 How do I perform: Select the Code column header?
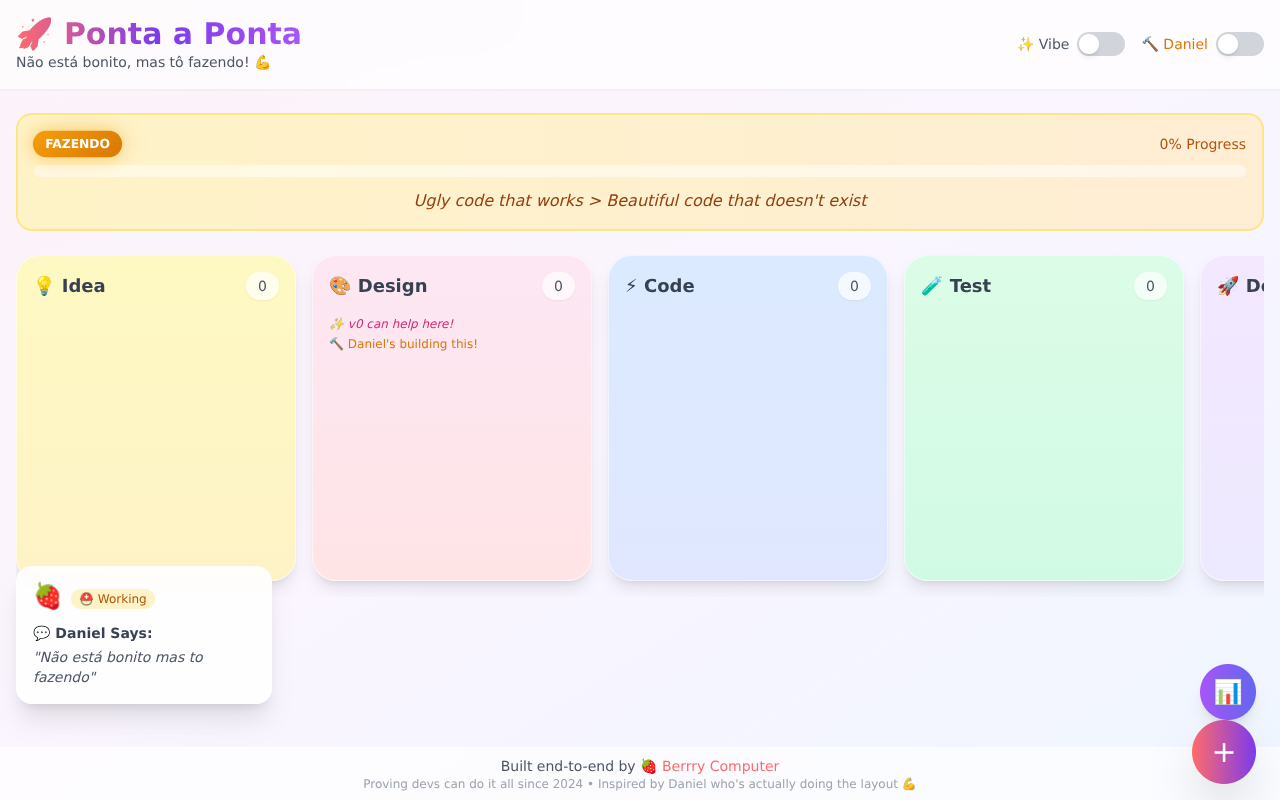pos(668,286)
